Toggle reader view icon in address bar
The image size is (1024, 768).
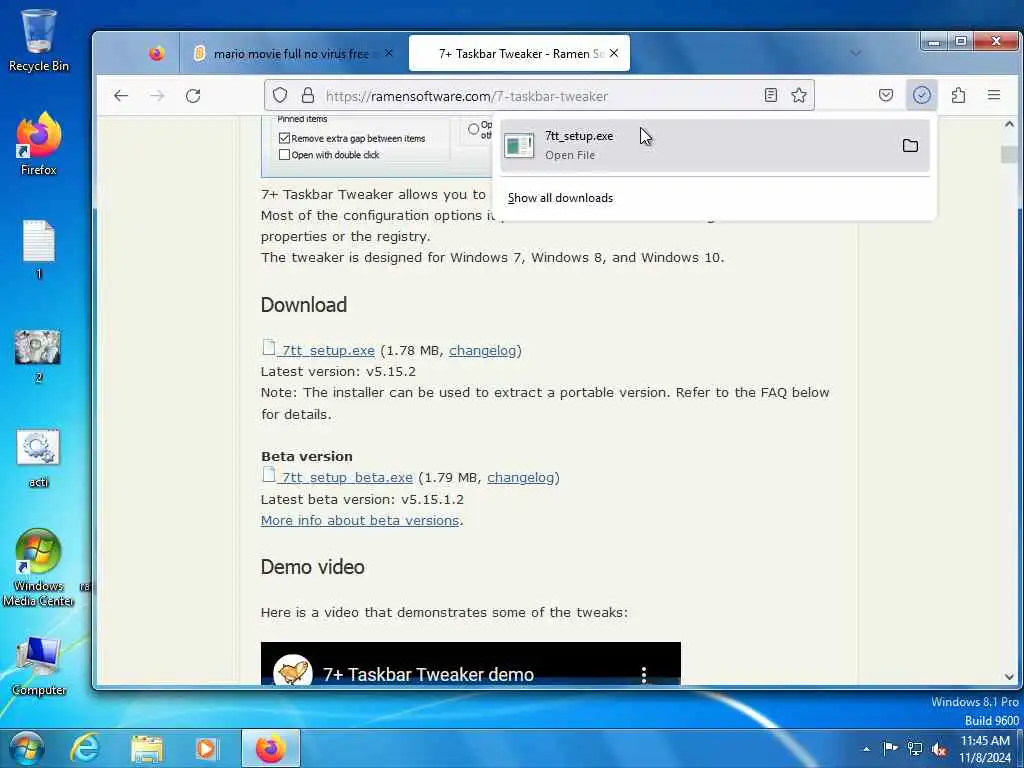click(x=771, y=95)
